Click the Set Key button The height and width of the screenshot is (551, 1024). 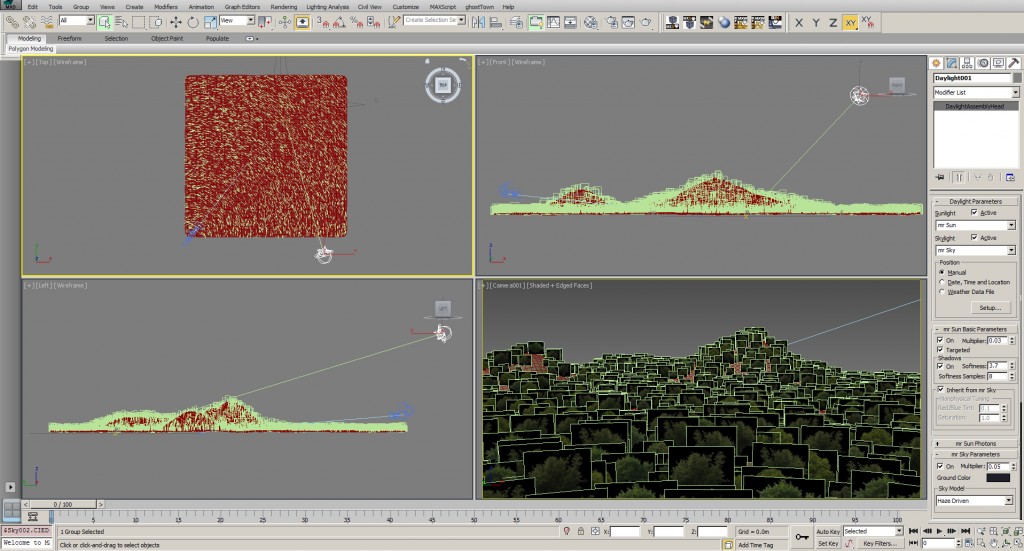[x=827, y=543]
